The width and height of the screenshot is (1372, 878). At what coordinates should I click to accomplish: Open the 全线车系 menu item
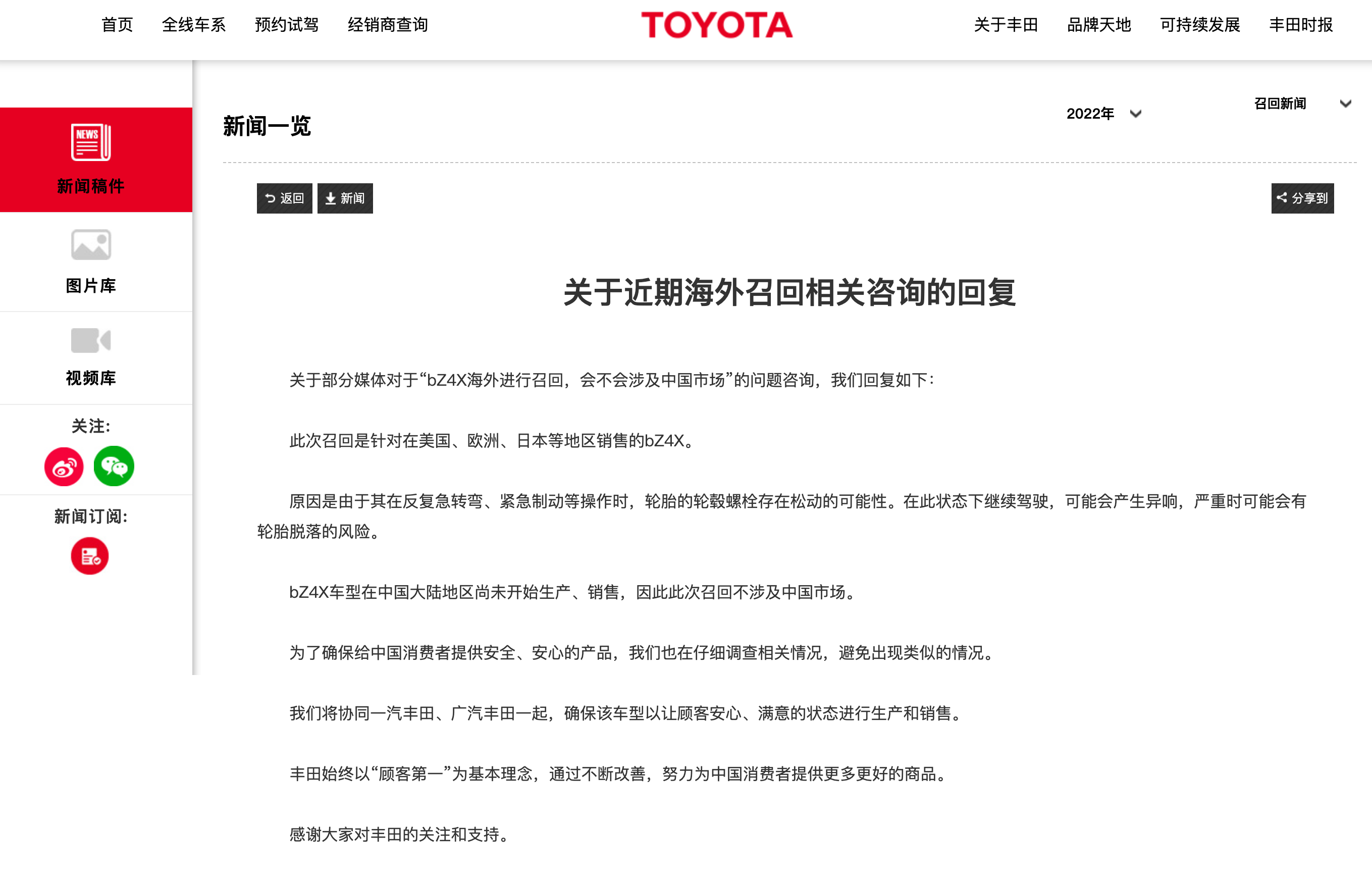point(194,25)
